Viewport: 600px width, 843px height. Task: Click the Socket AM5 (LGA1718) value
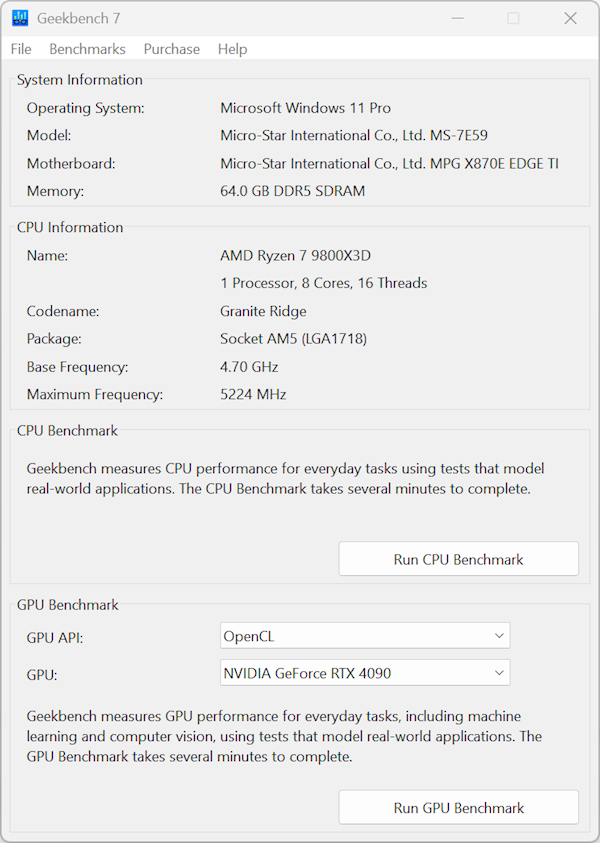(x=294, y=339)
